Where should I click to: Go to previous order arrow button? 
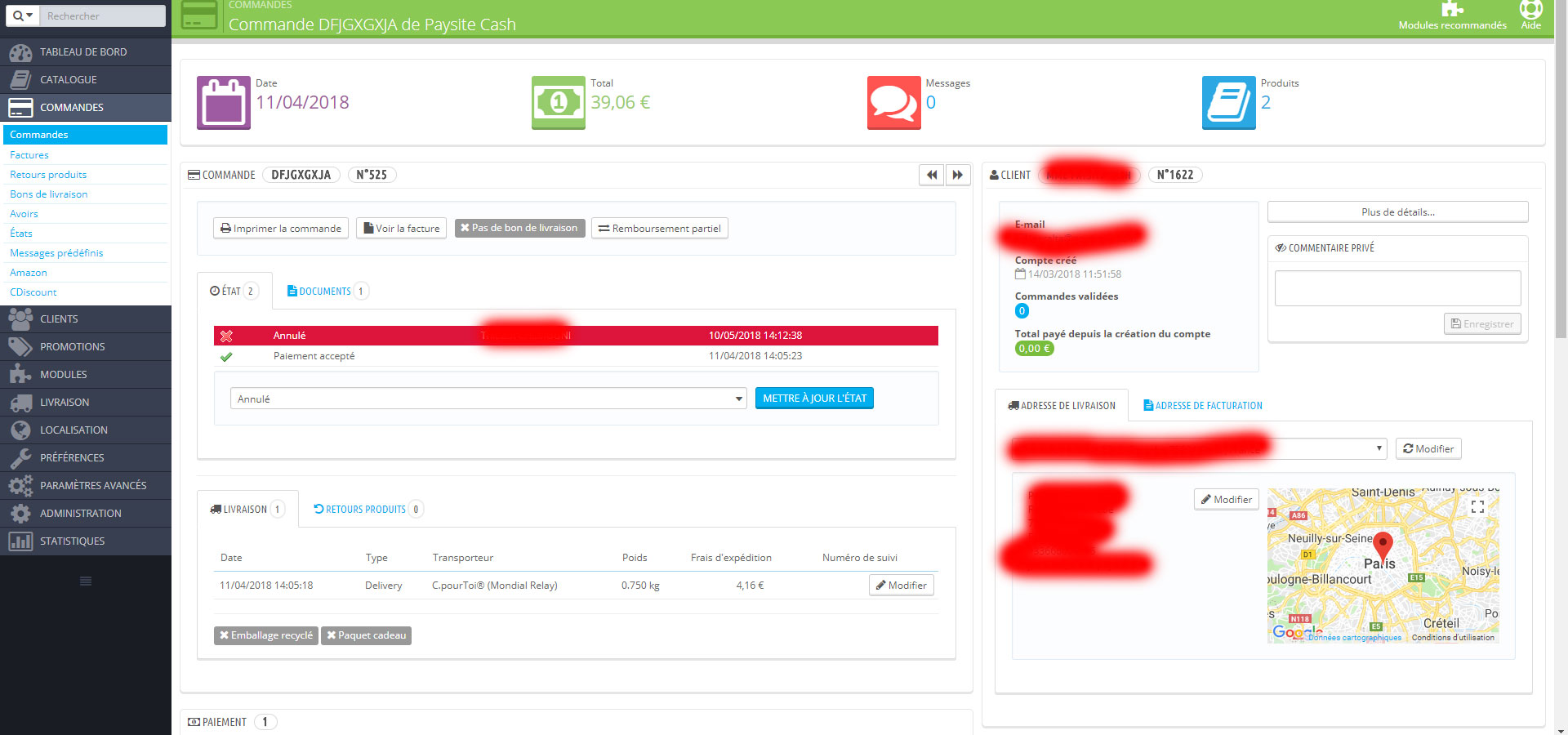[931, 175]
